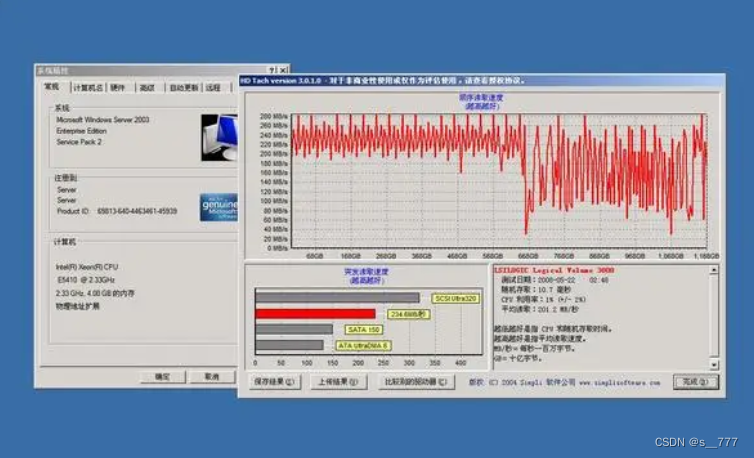This screenshot has height=458, width=754.
Task: Click the gray SATA 150 bar
Action: tap(294, 330)
